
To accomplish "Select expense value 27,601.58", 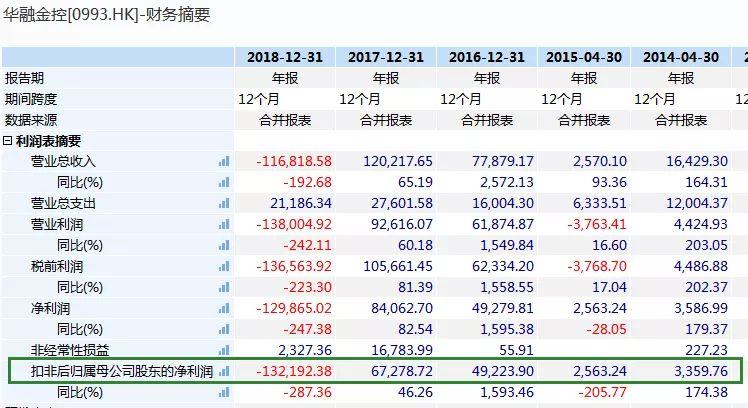I will point(402,203).
